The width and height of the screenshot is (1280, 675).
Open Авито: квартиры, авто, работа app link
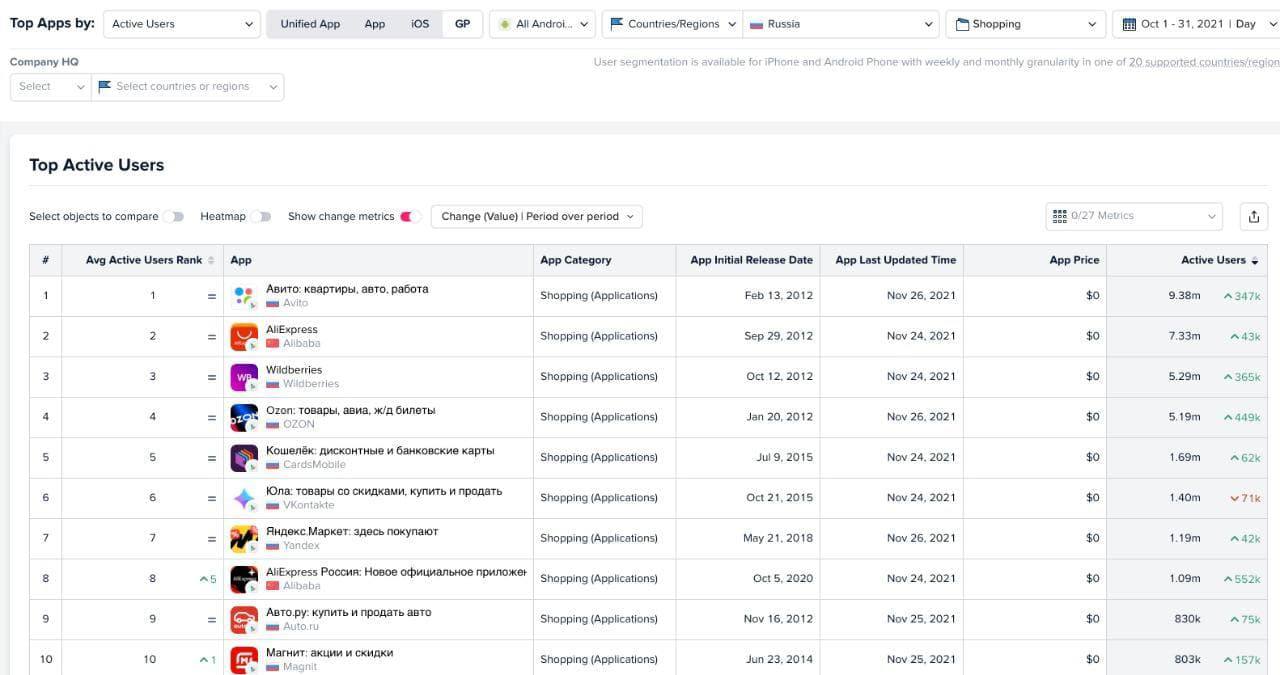(x=347, y=289)
